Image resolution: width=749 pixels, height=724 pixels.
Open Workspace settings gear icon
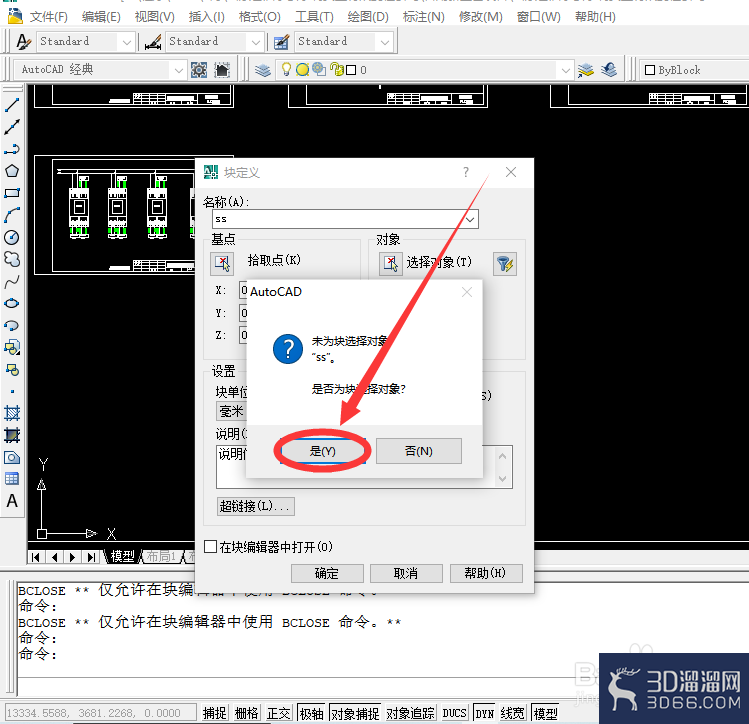click(199, 70)
